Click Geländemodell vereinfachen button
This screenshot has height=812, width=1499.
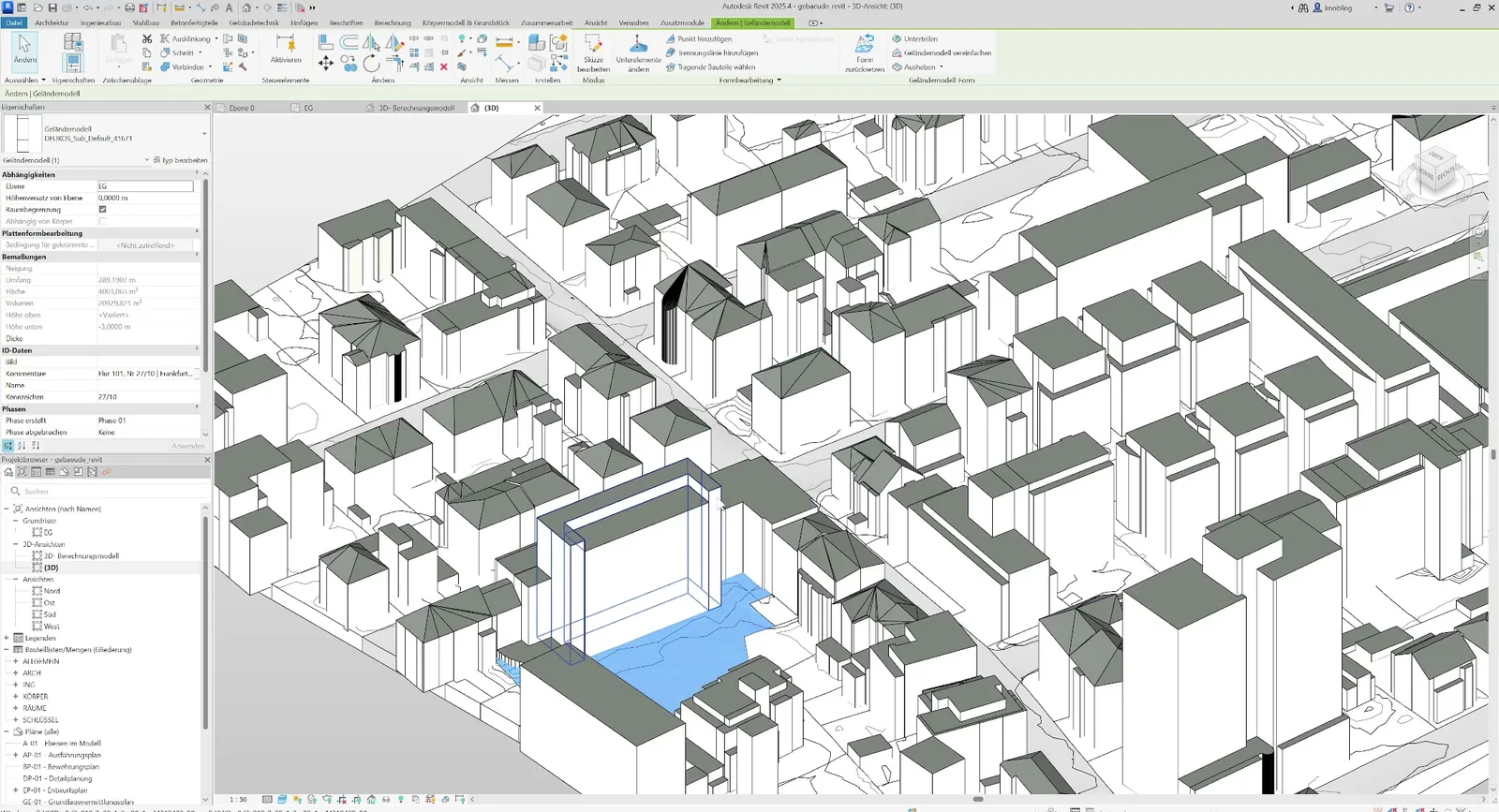(x=942, y=53)
